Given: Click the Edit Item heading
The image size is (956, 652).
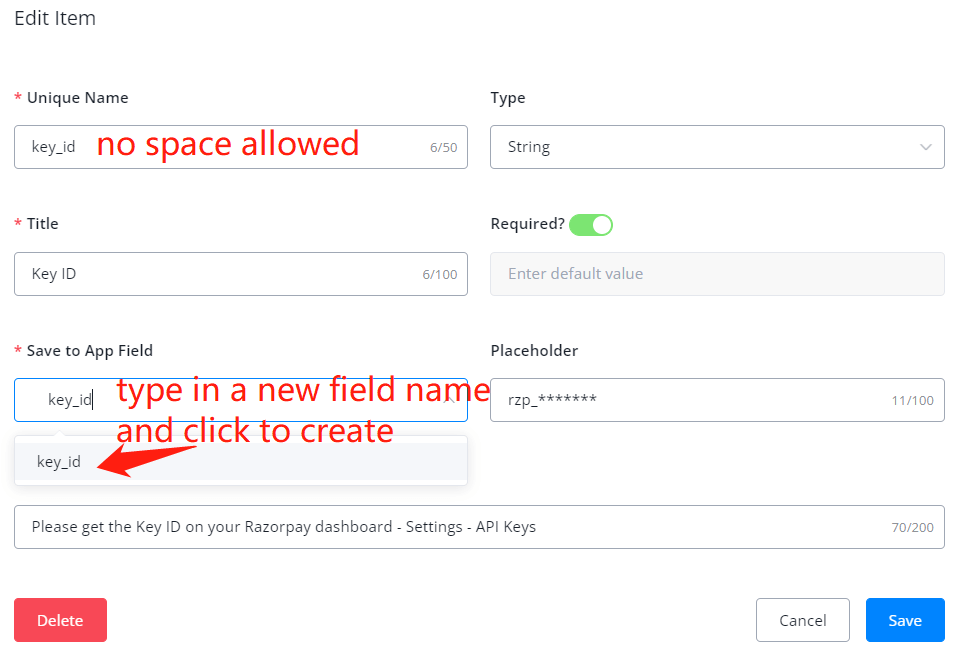Looking at the screenshot, I should (x=55, y=18).
